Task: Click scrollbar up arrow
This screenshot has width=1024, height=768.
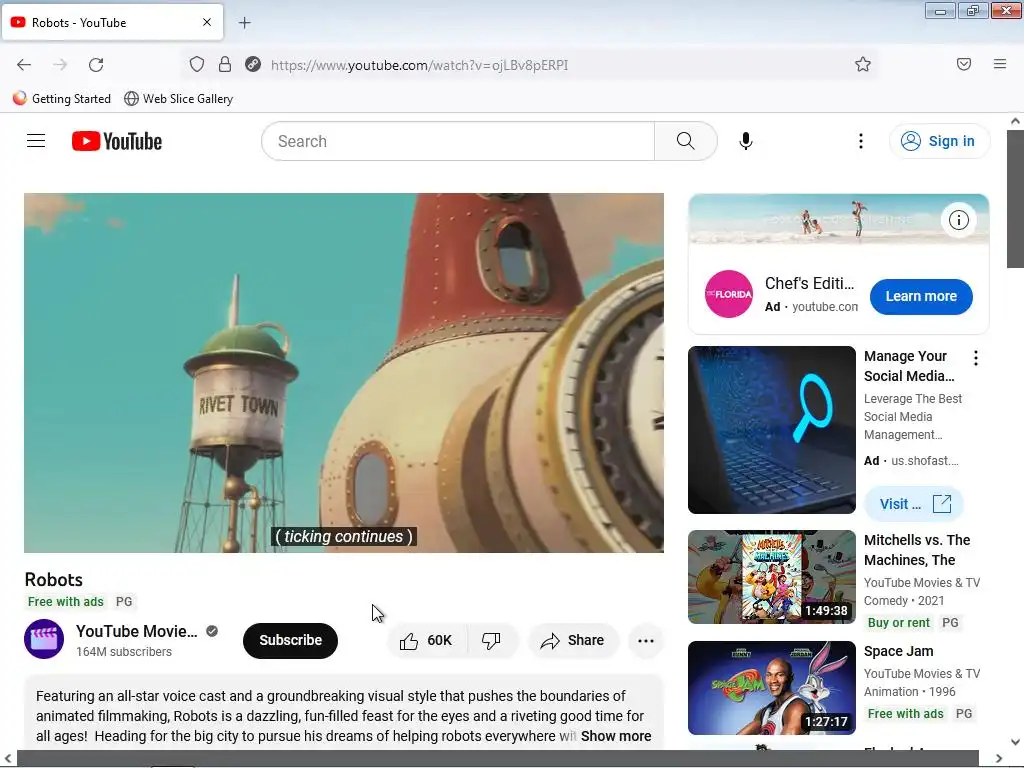Action: point(1015,121)
